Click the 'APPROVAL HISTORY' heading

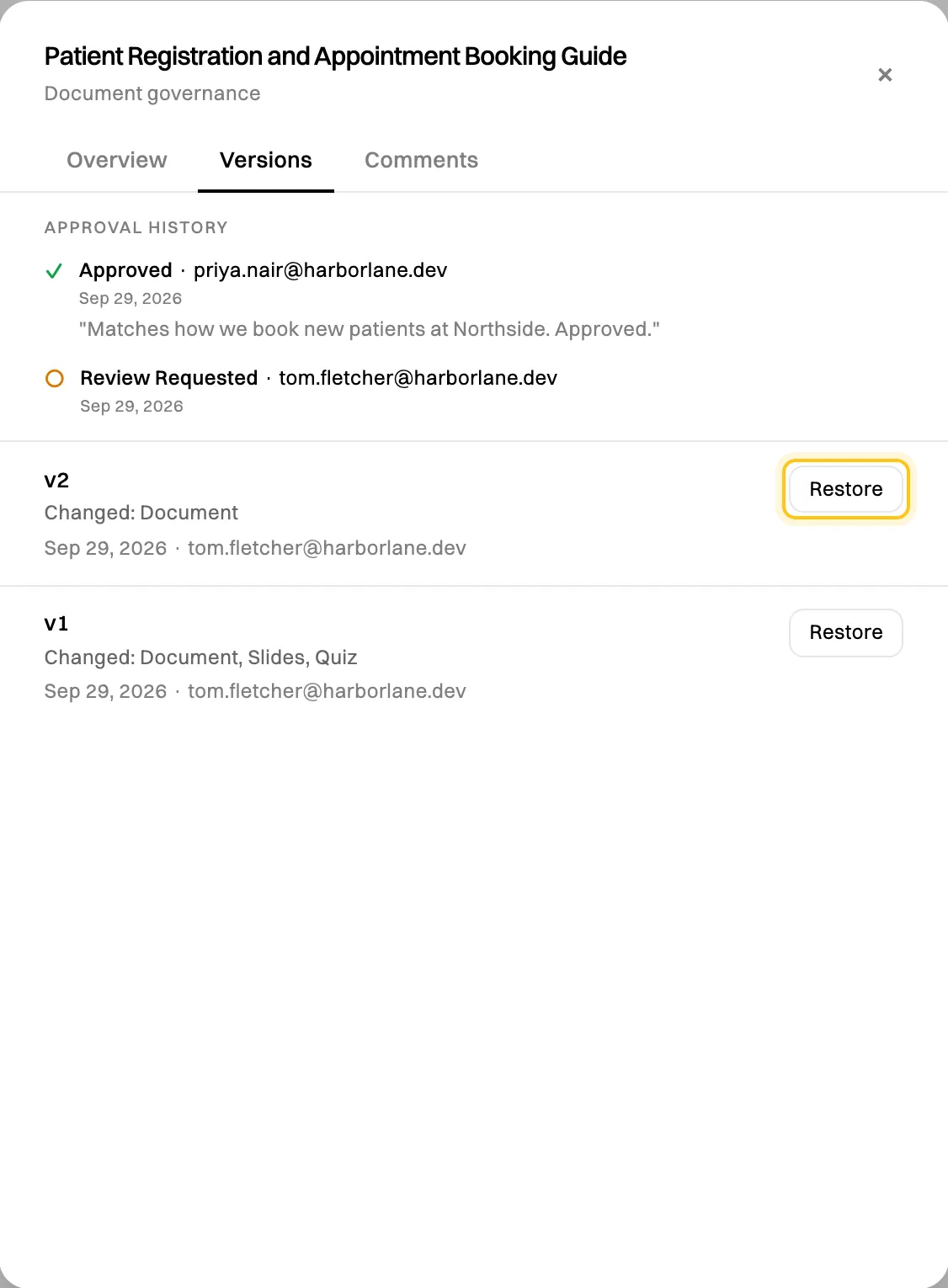(x=136, y=227)
